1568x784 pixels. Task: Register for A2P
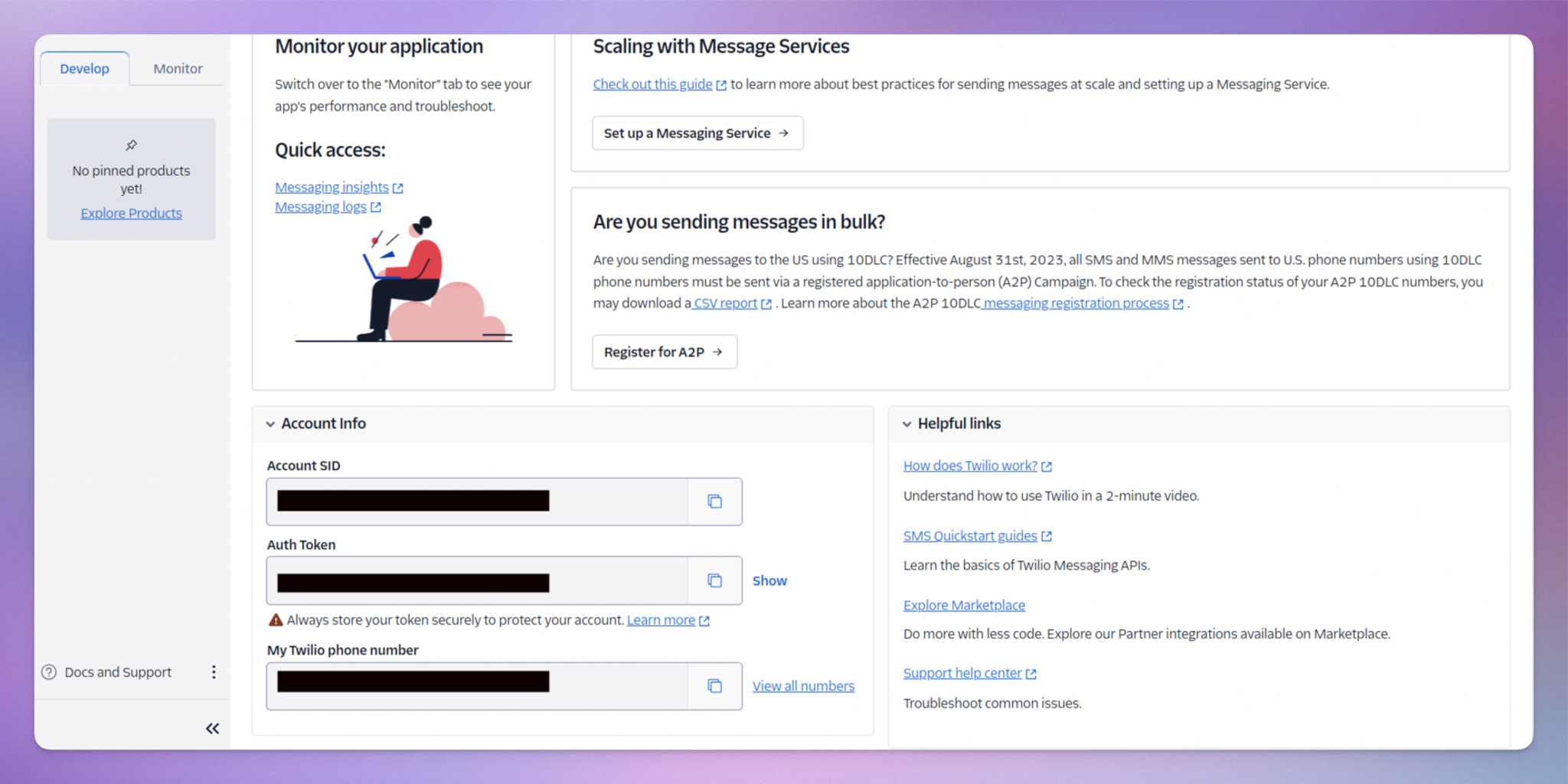664,351
